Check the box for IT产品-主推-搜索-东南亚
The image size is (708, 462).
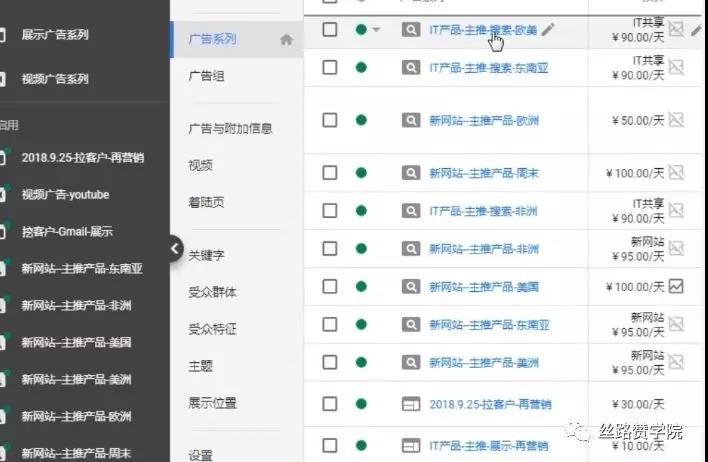[x=330, y=68]
